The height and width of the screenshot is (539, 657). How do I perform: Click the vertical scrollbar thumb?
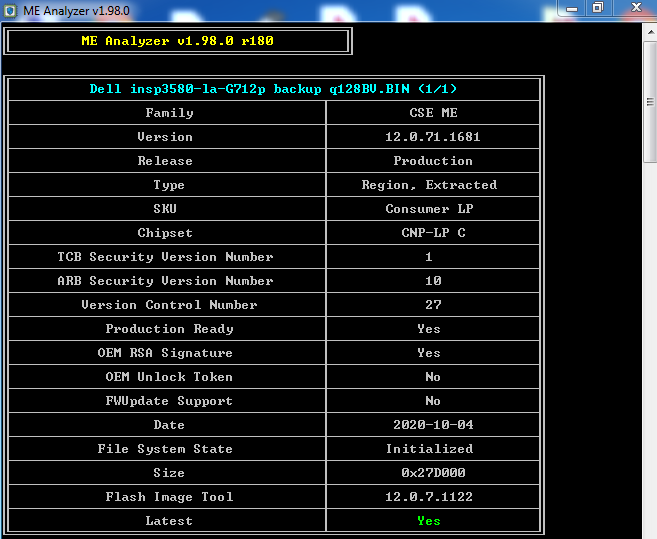(x=650, y=101)
